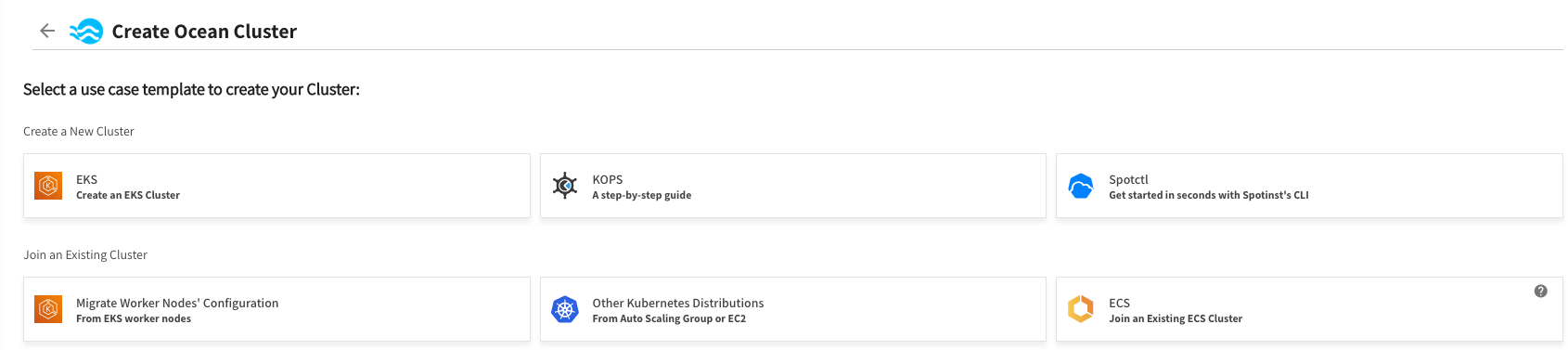The width and height of the screenshot is (1568, 350).
Task: Choose the Spotctl title
Action: 1128,179
